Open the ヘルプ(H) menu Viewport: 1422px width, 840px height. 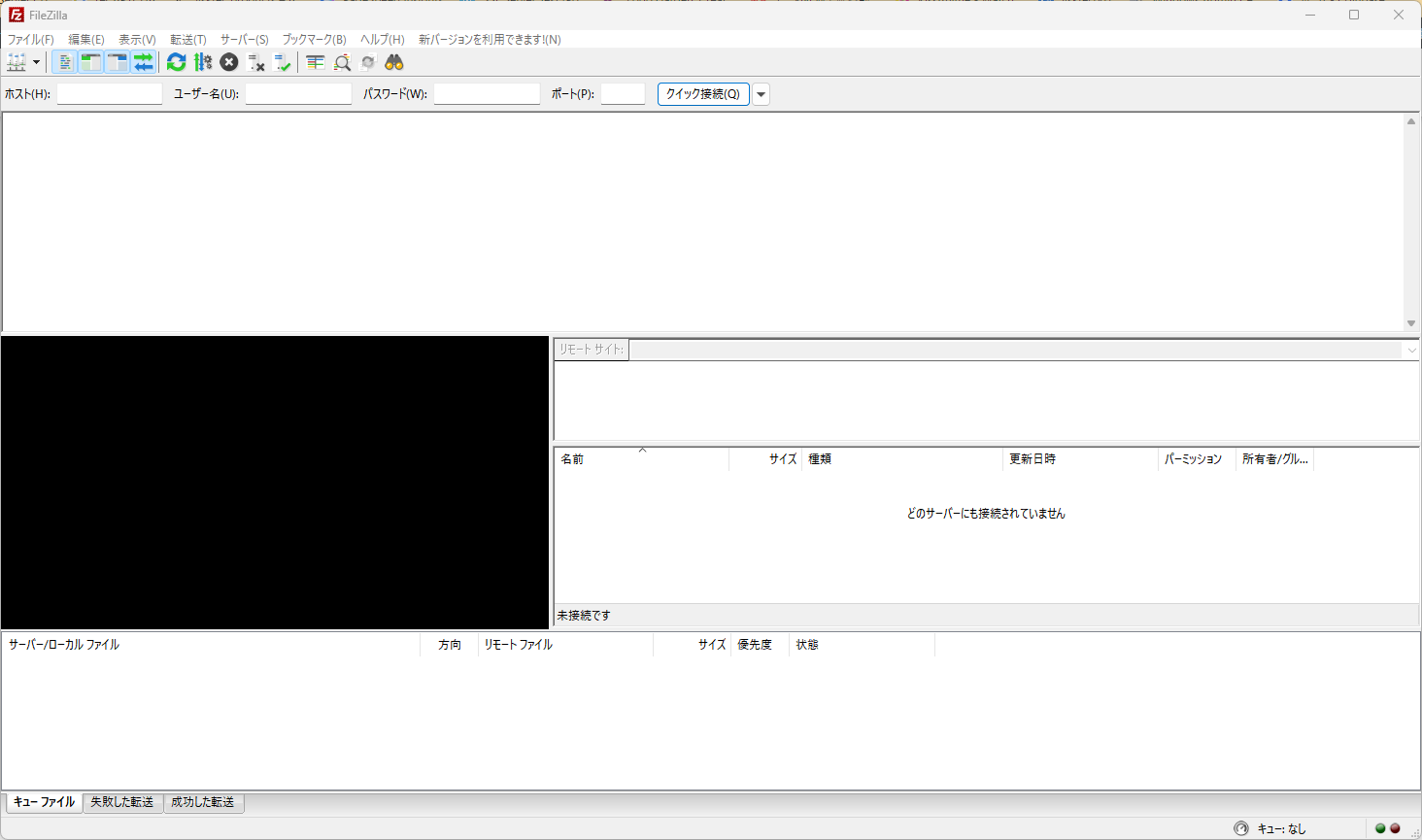(x=383, y=40)
